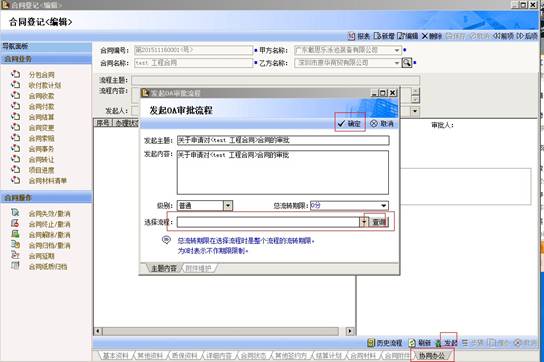544x362 pixels.
Task: Click the magnifier search icon beside 乙方名称
Action: (x=407, y=63)
